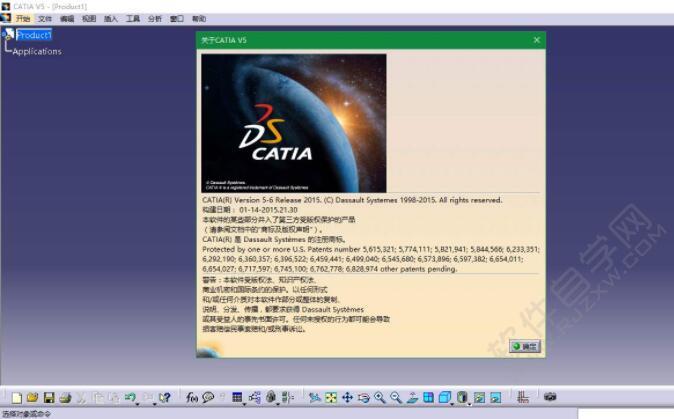The width and height of the screenshot is (674, 419).
Task: Open the 分析 (Analyze) menu
Action: (155, 18)
